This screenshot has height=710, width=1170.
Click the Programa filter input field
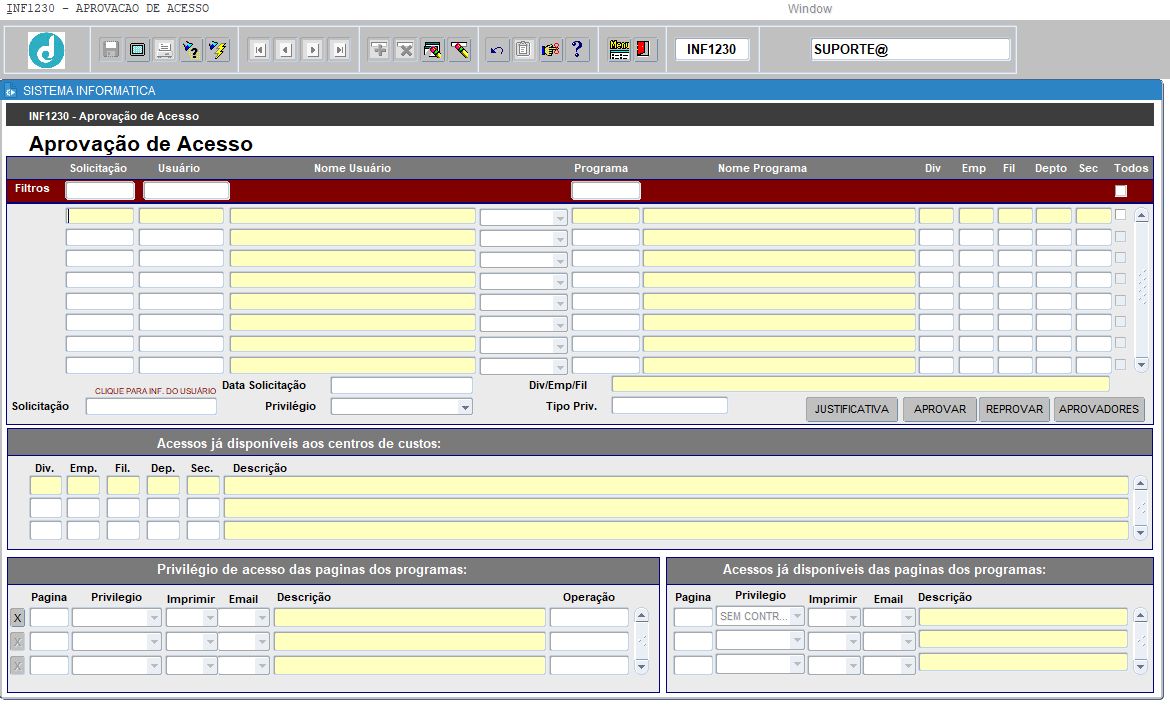pos(606,190)
